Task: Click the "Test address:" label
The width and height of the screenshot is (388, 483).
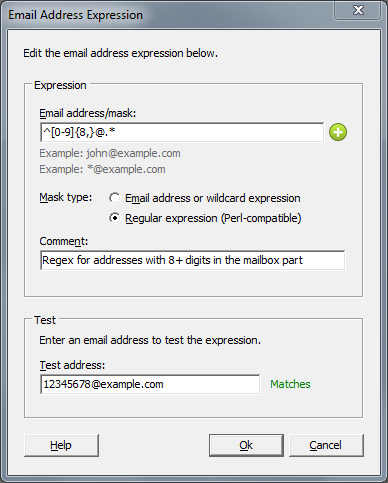Action: click(72, 365)
